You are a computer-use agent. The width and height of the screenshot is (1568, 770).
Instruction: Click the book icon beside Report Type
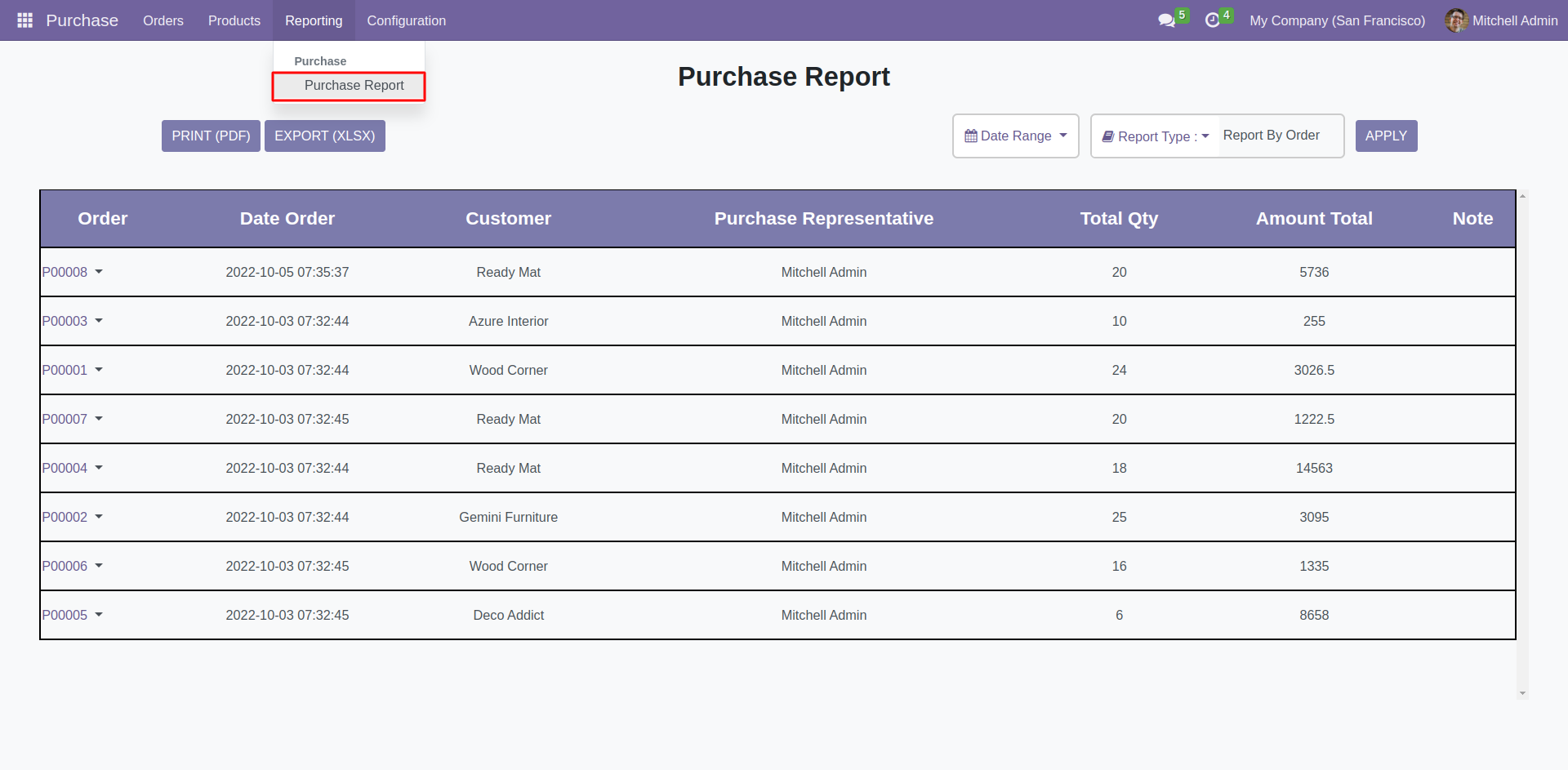(1107, 136)
